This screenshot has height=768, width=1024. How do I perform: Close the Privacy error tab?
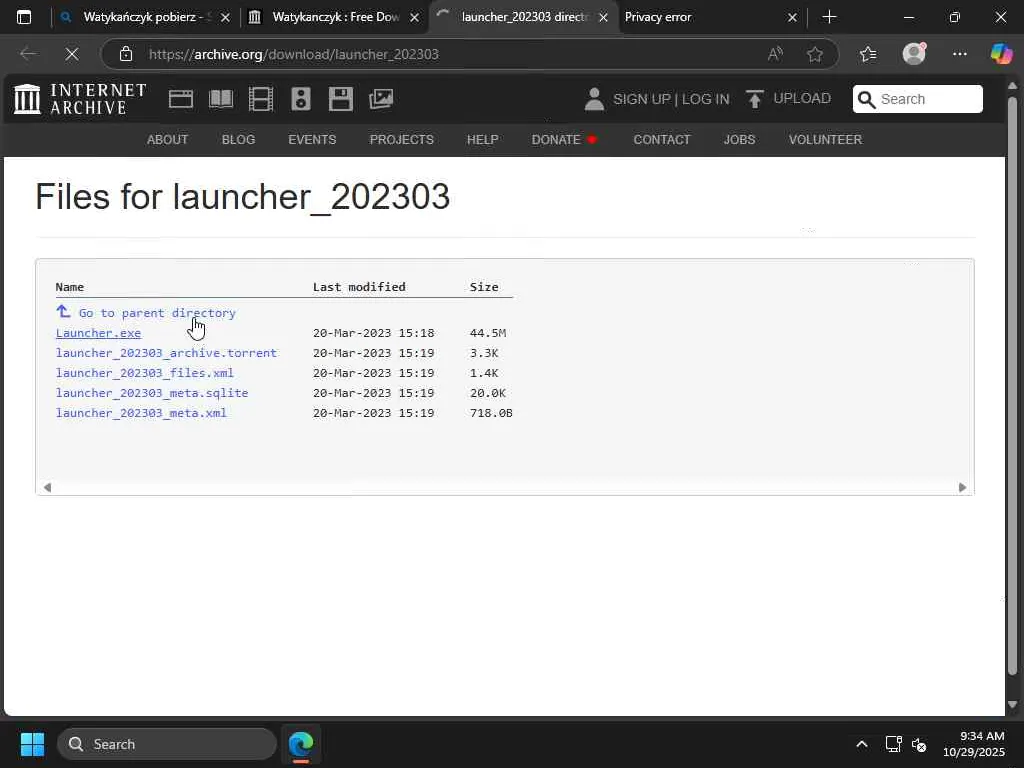coord(792,18)
